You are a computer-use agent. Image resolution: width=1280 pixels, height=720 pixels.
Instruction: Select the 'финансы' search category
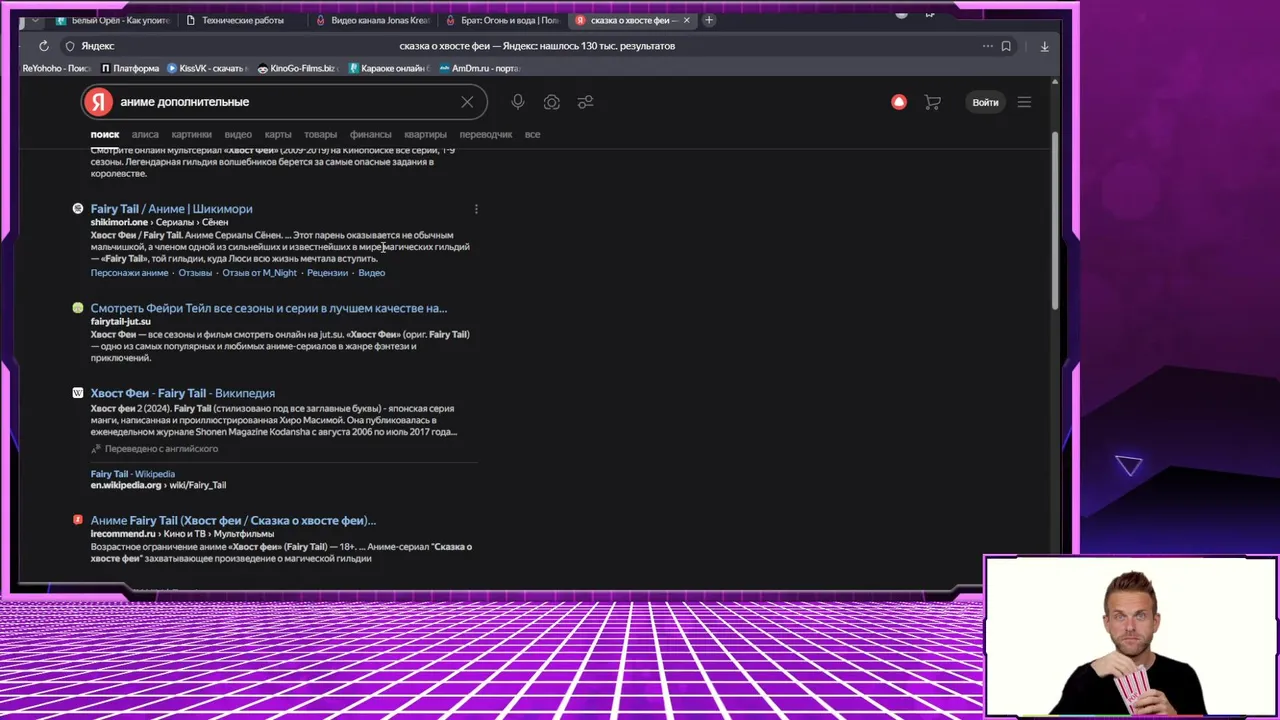click(x=371, y=134)
